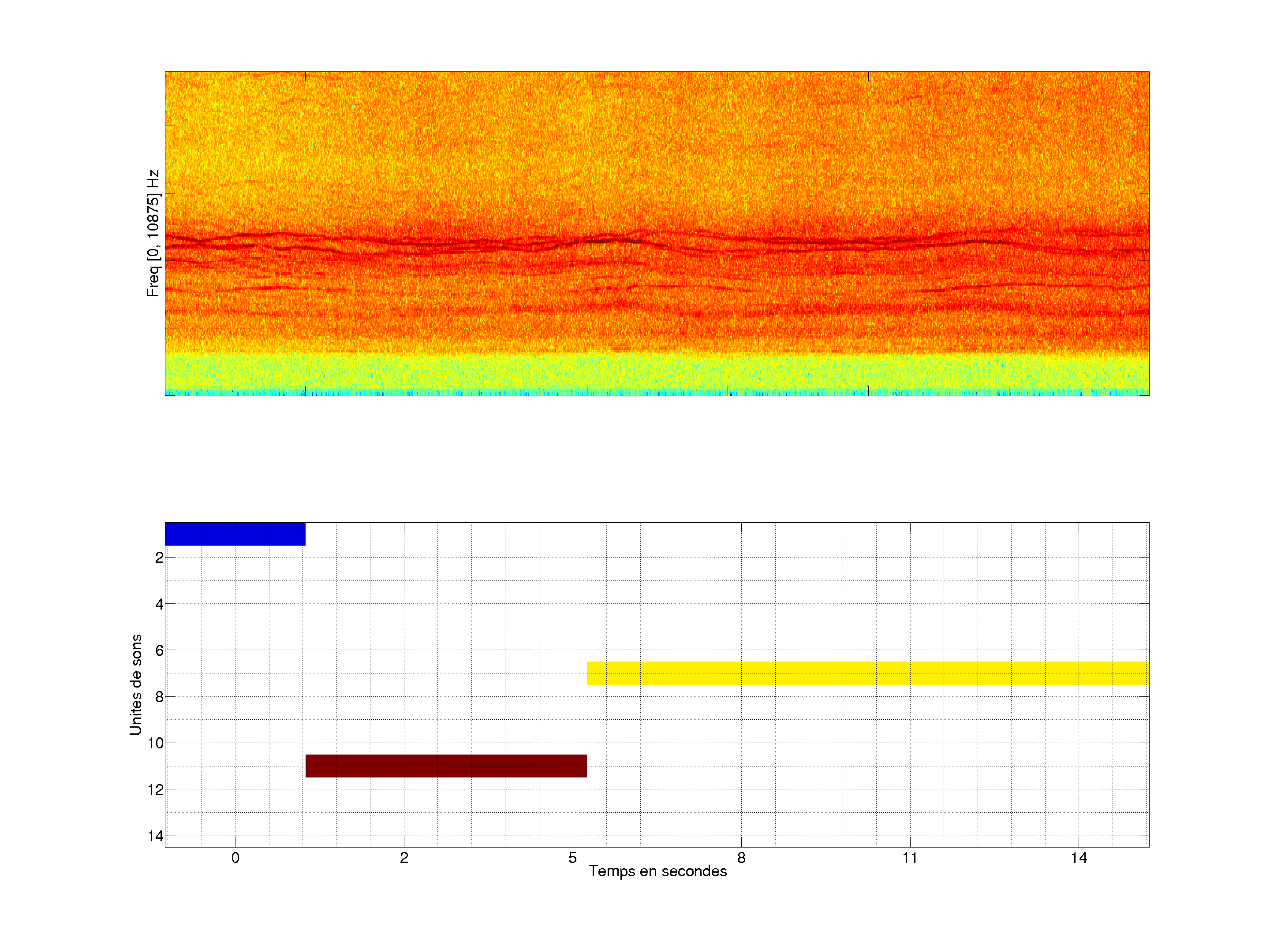This screenshot has height=952, width=1270.
Task: Click the 'Temps en secondes' axis label
Action: point(657,871)
